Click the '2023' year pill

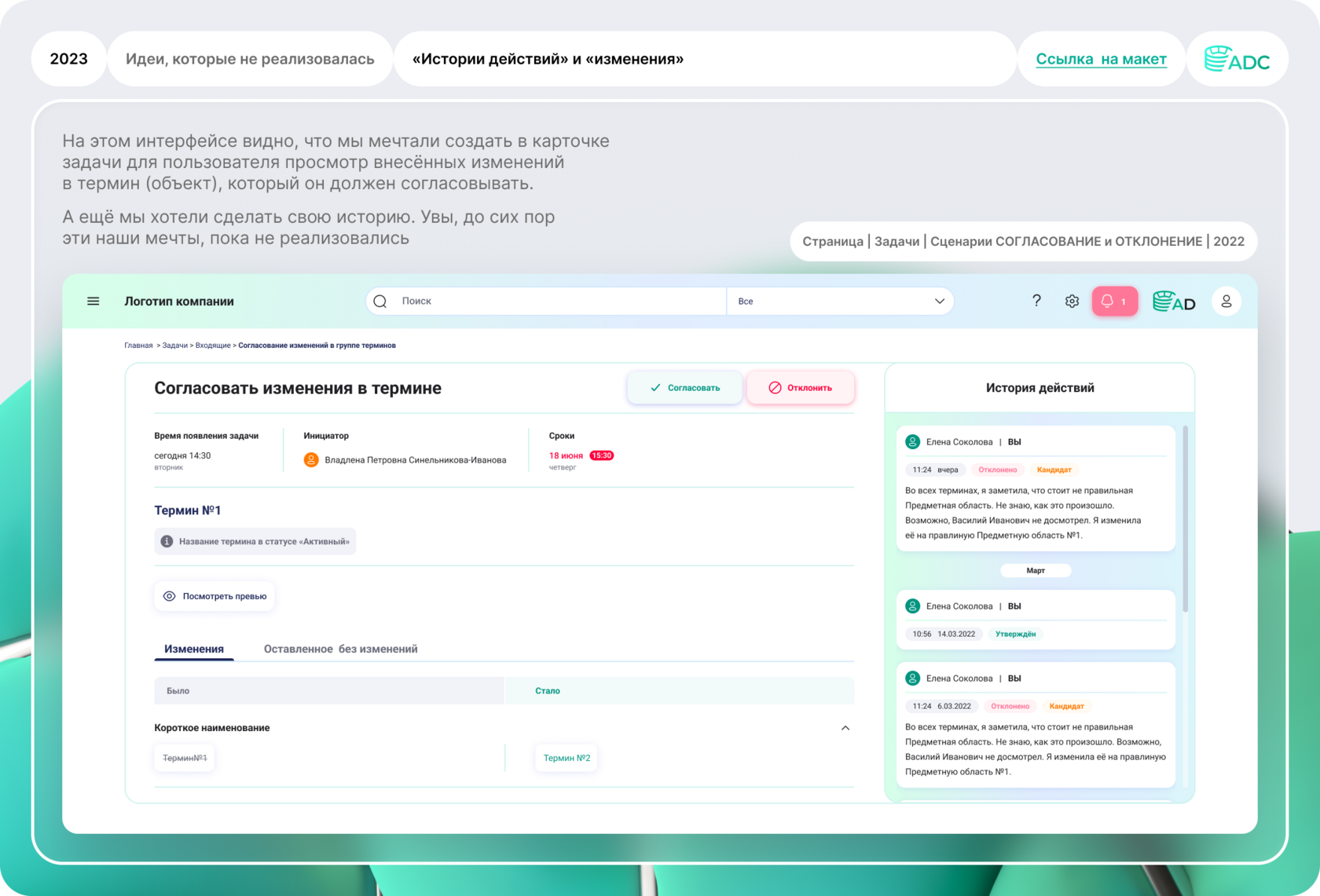69,59
